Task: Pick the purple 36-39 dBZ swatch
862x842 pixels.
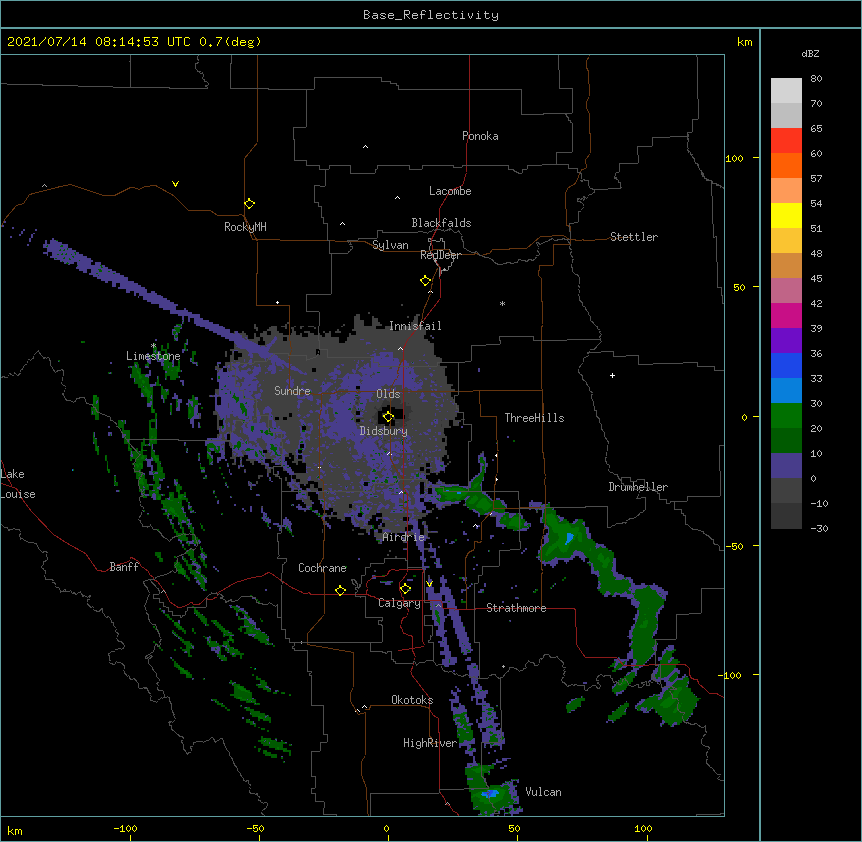Action: click(786, 341)
